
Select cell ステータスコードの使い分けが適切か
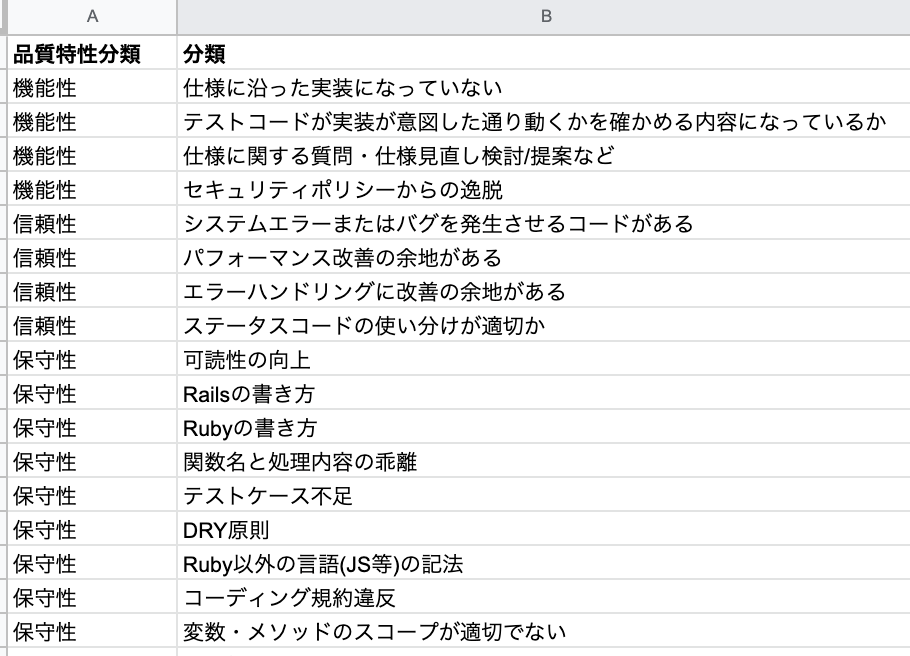[x=544, y=325]
